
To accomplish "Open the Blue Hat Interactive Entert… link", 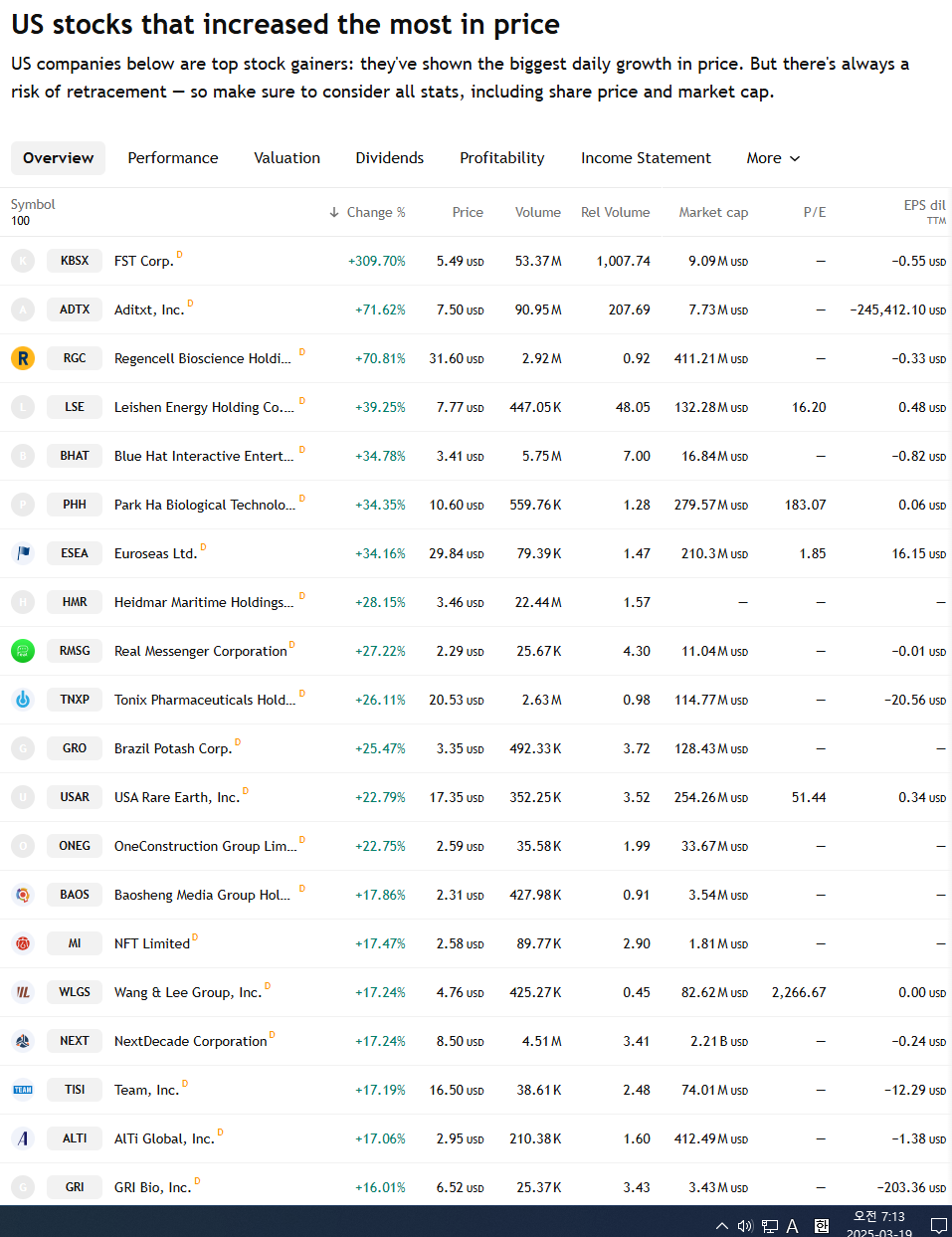I will [204, 456].
